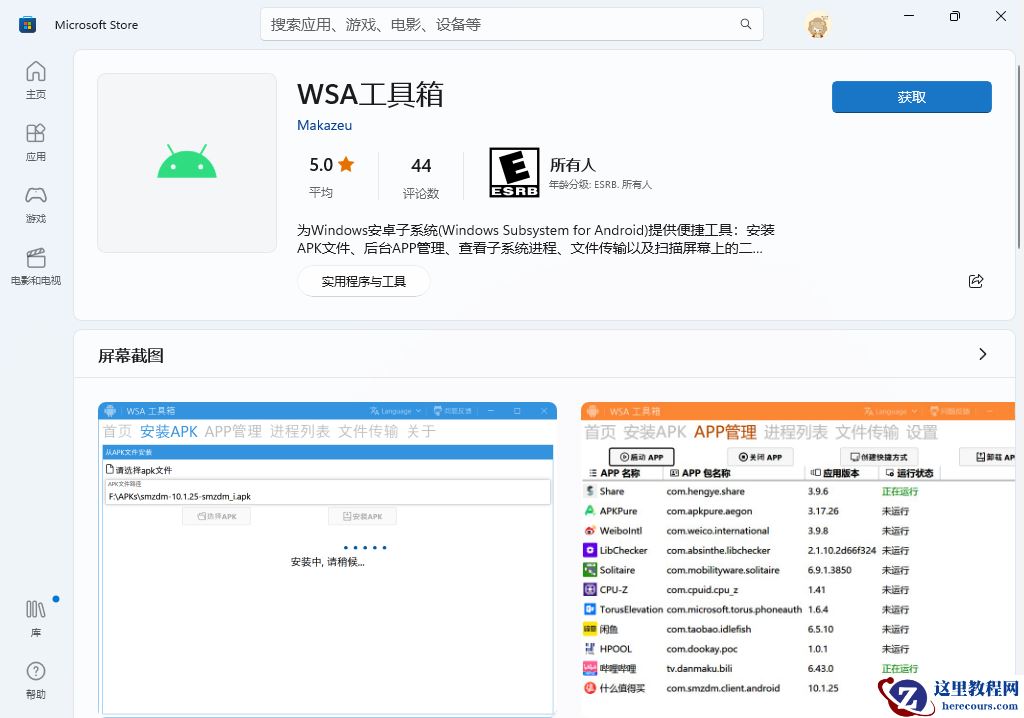Click the ESRB 所有人 rating badge
The image size is (1024, 718).
pos(515,171)
